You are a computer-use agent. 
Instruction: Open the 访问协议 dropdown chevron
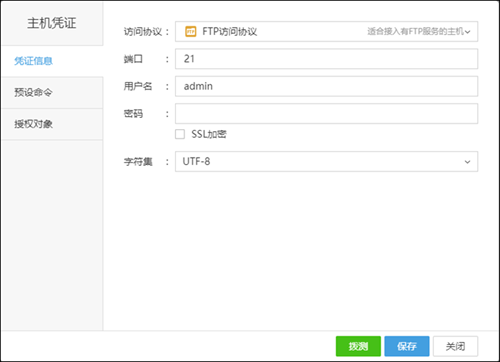[468, 32]
